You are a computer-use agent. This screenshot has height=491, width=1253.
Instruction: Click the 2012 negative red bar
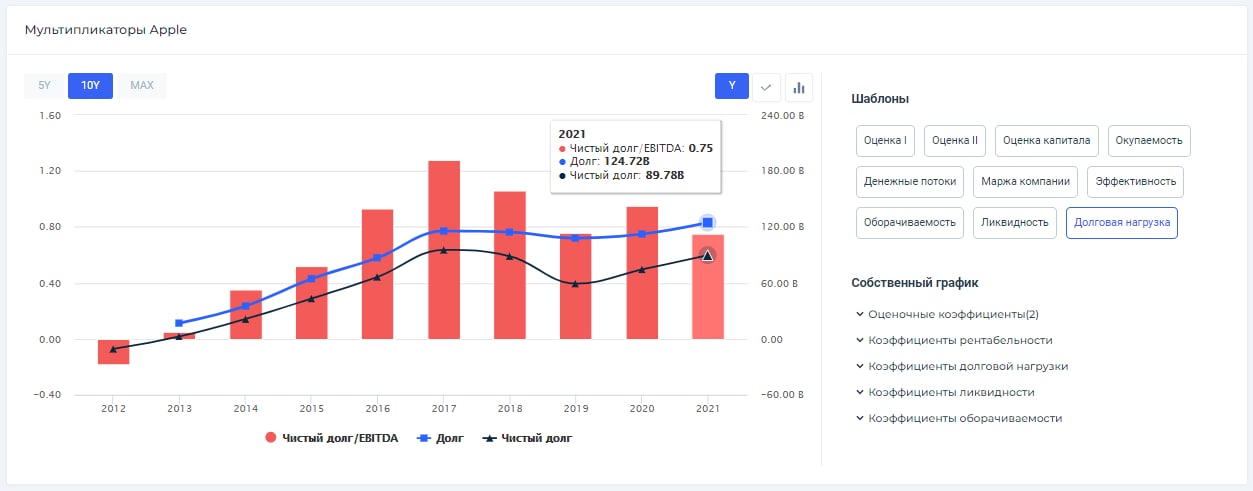coord(114,351)
